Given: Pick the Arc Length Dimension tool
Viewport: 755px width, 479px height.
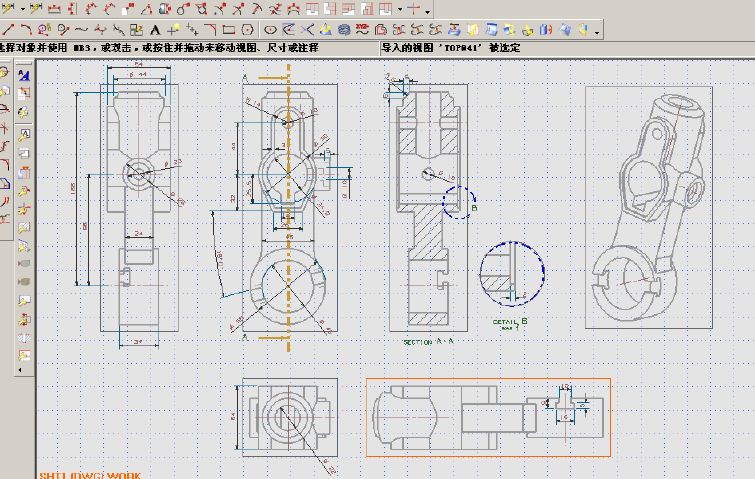Looking at the screenshot, I should [x=293, y=9].
